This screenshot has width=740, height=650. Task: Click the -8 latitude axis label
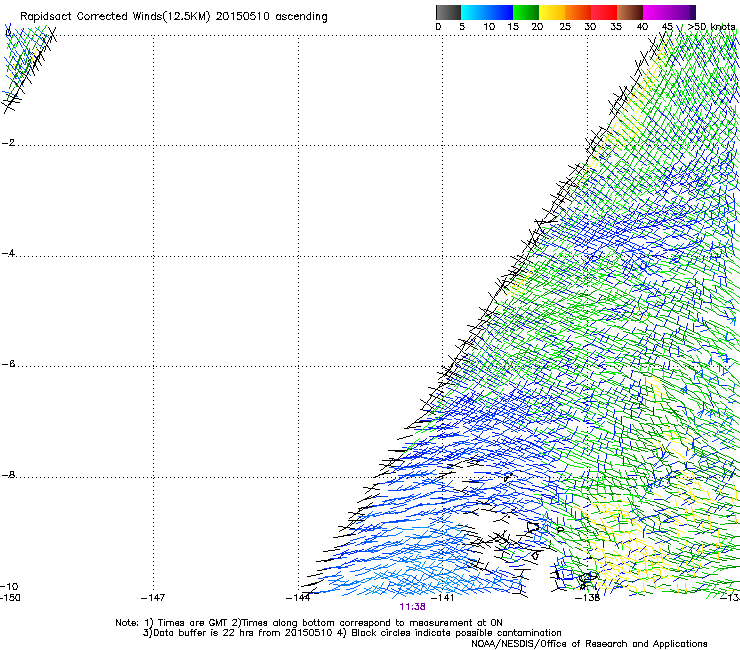8,475
